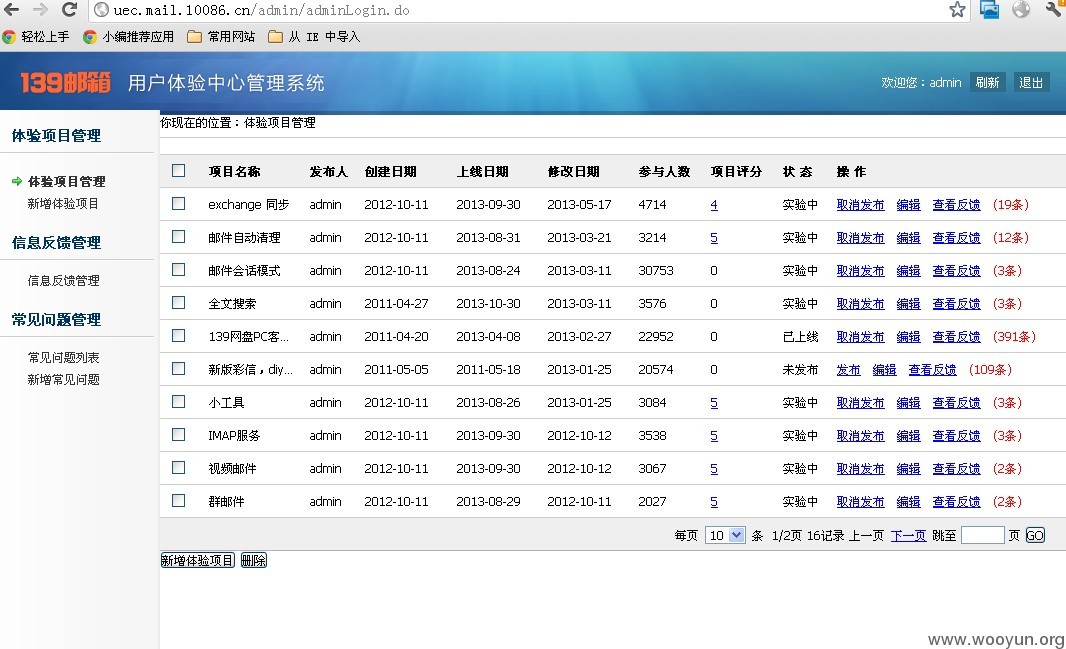Click the GO pagination button
1066x649 pixels.
1035,536
